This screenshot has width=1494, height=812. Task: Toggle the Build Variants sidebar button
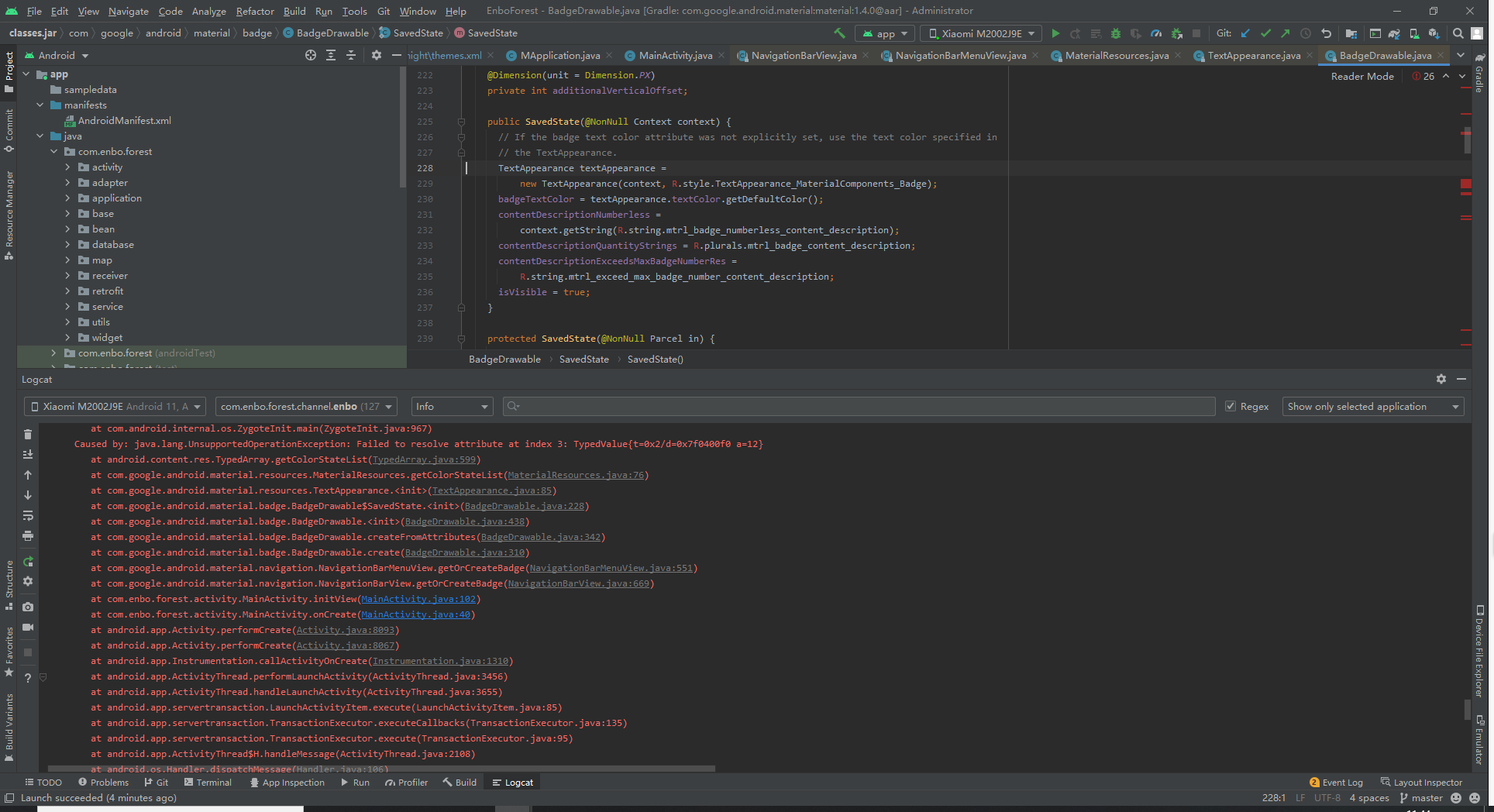pyautogui.click(x=9, y=727)
